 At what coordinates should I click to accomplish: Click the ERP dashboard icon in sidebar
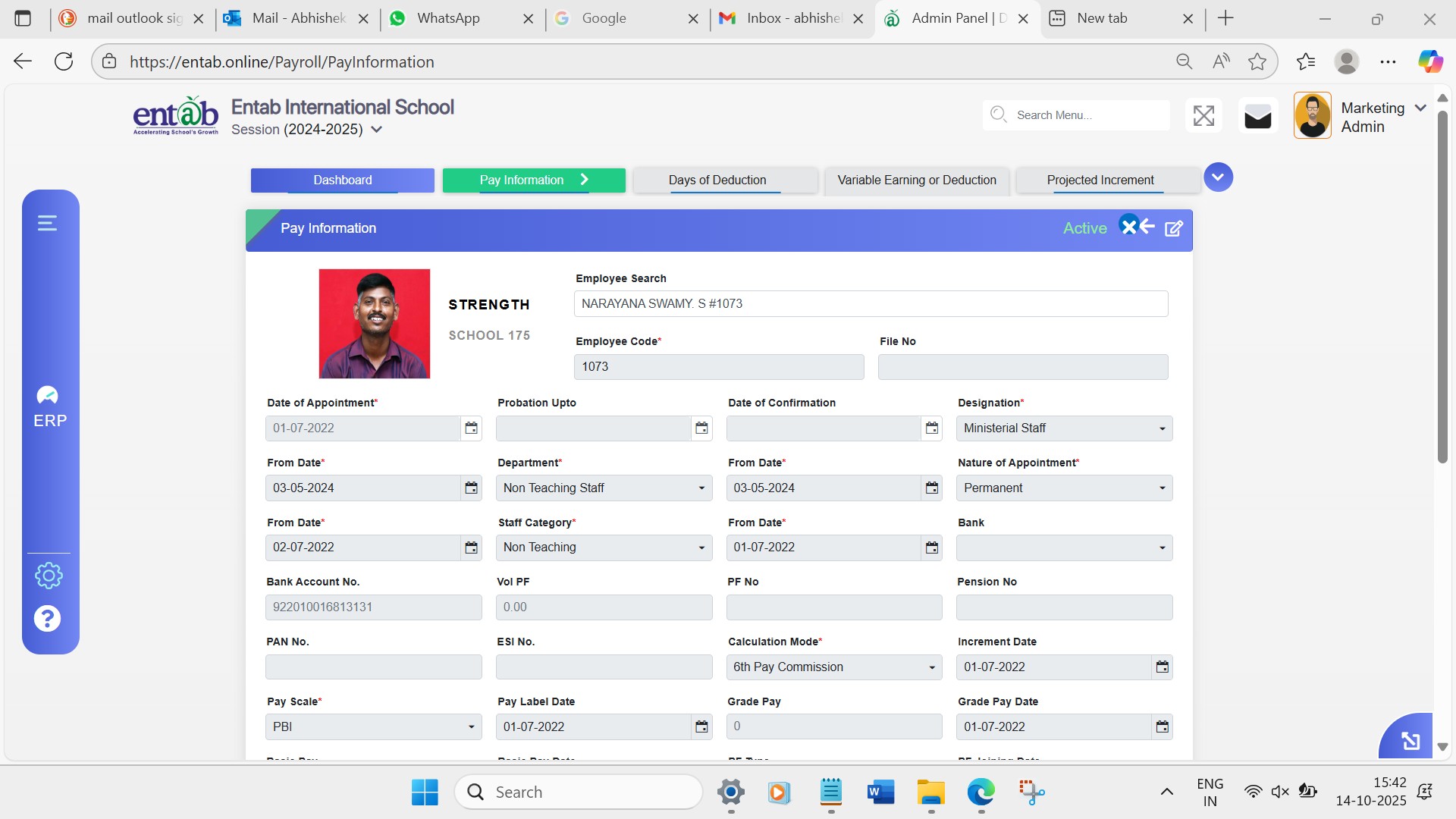tap(48, 396)
